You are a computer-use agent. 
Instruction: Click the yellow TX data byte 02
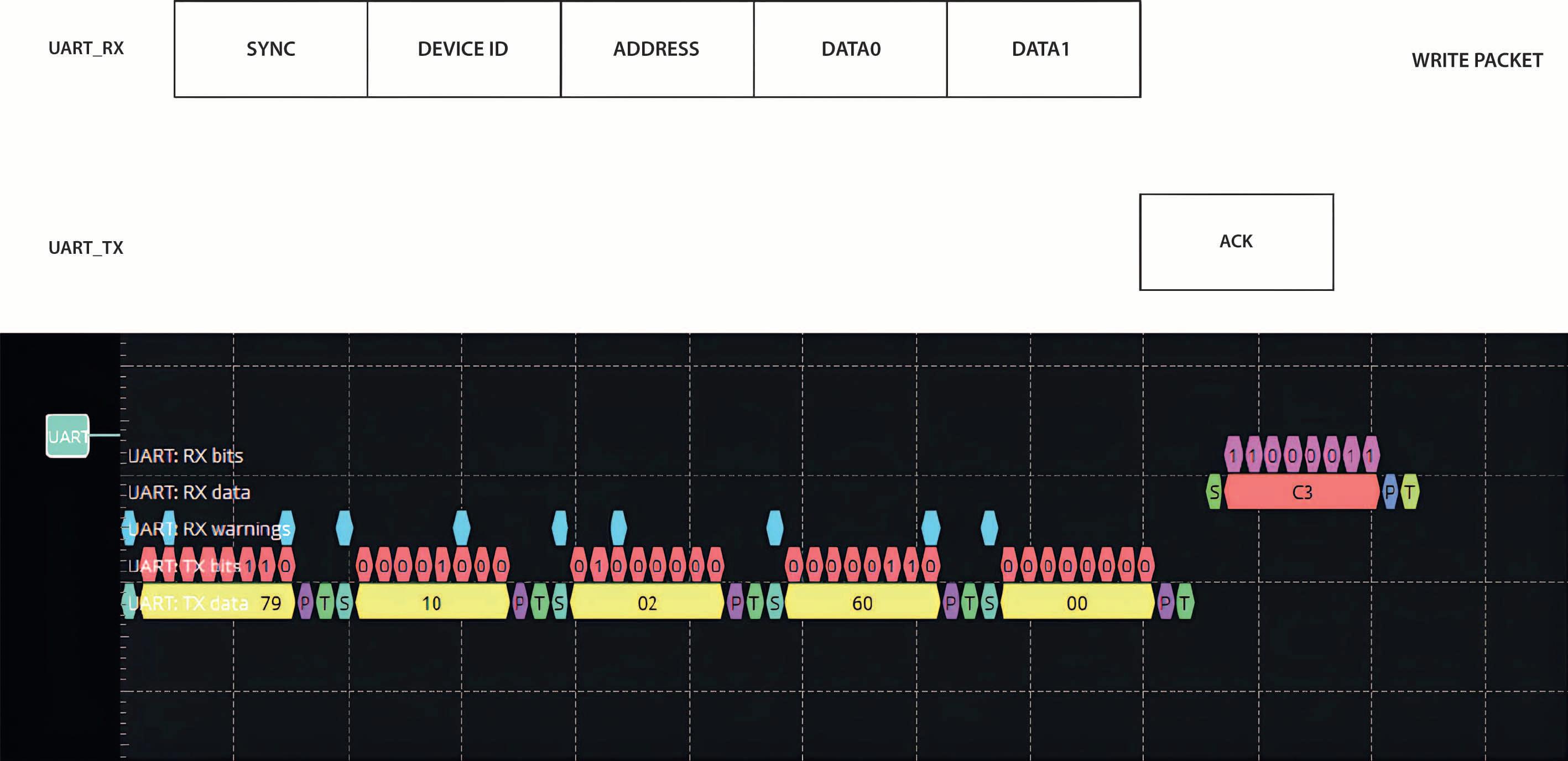pyautogui.click(x=647, y=603)
